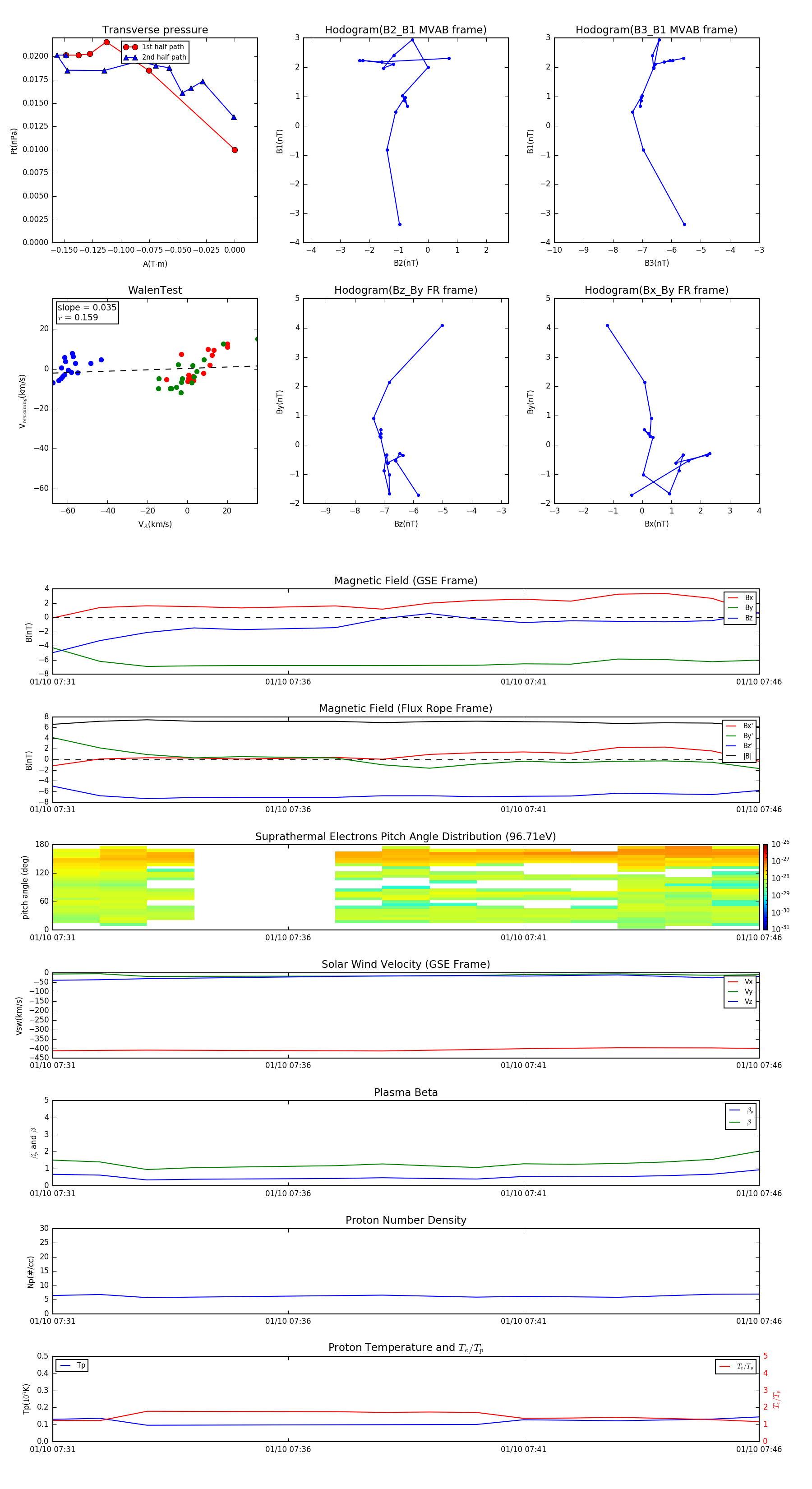
Task: Click the '10^-26' colorbar tick label
Action: [x=780, y=844]
